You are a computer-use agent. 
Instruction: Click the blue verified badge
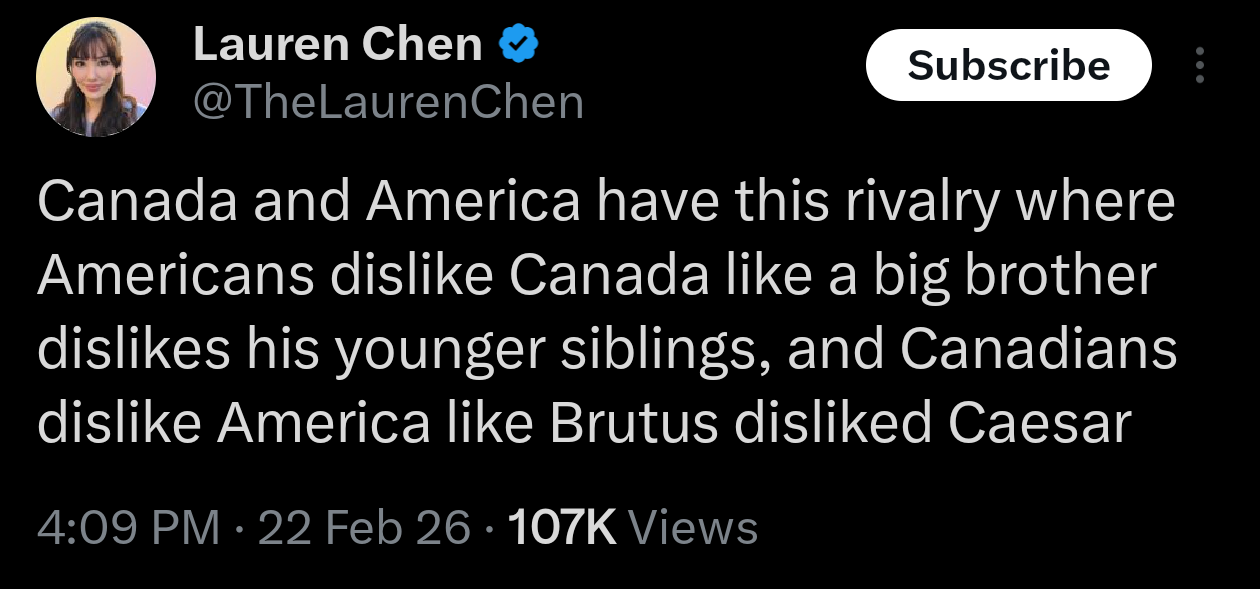[x=518, y=44]
